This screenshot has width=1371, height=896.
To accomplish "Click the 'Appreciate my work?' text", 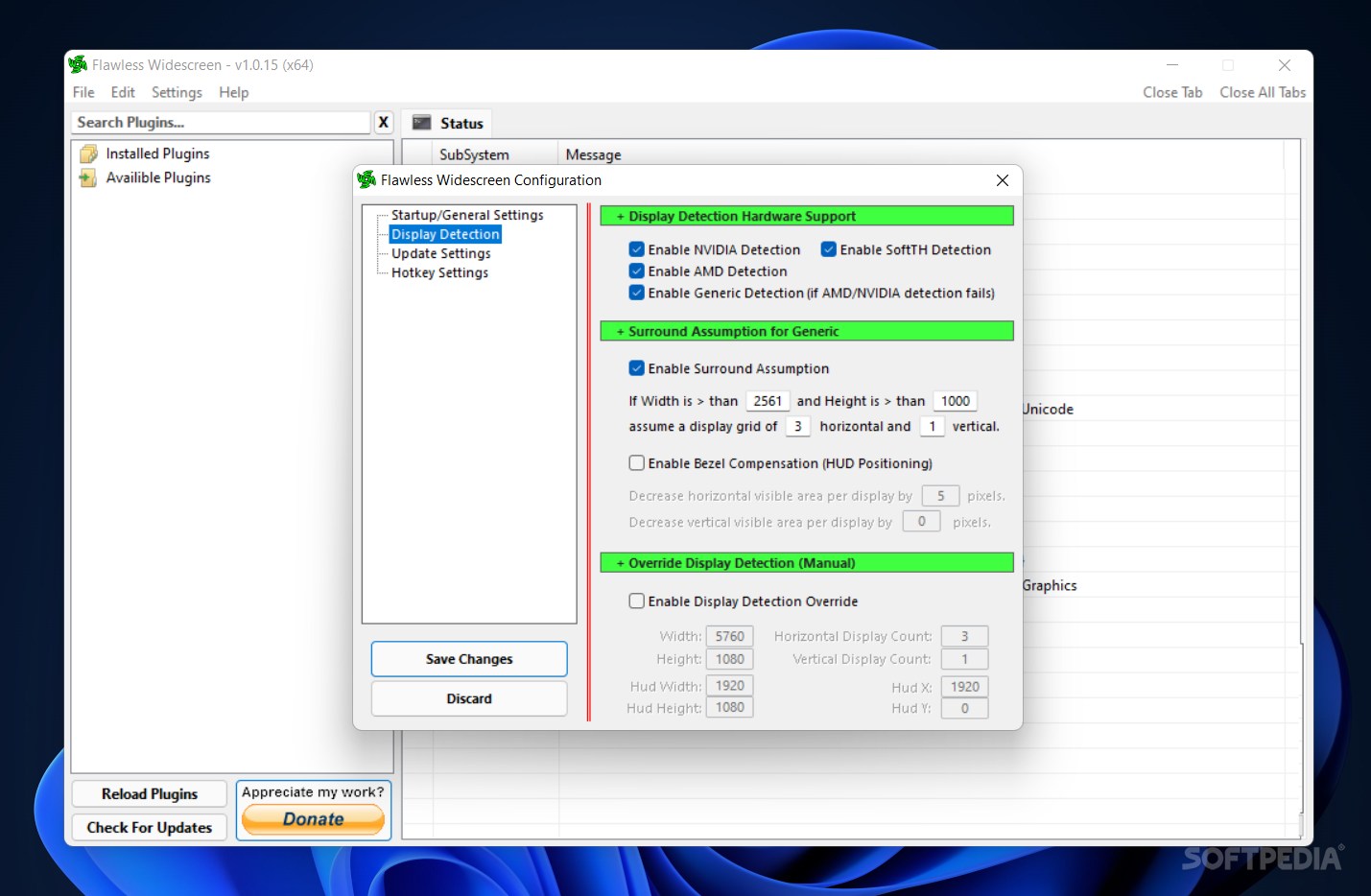I will click(x=313, y=792).
